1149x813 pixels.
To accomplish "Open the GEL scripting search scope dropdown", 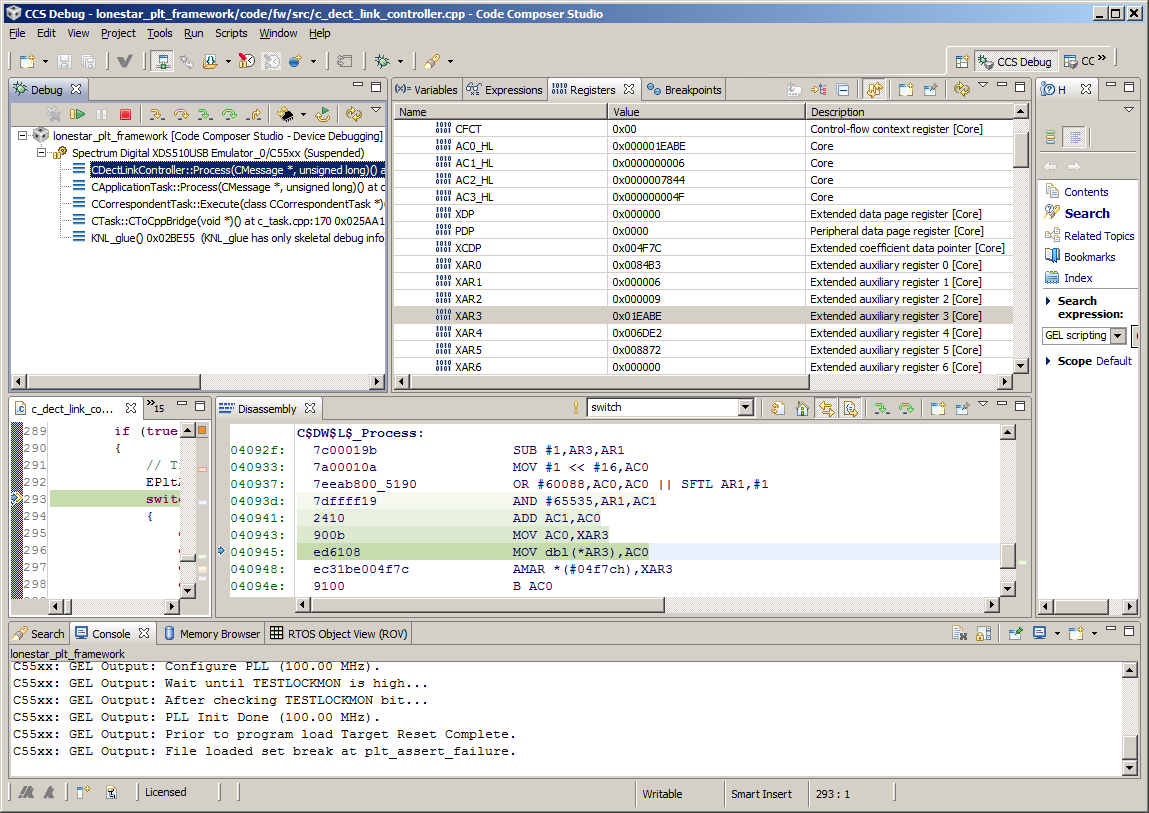I will click(x=1118, y=336).
